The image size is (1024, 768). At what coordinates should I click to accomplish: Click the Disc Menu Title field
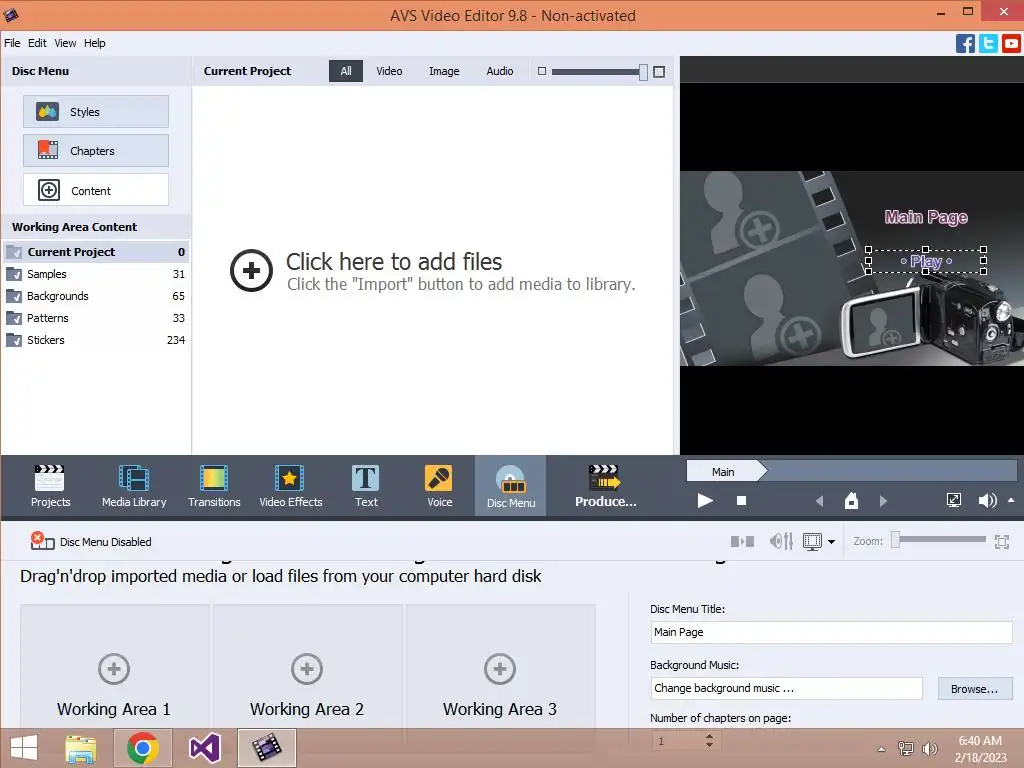coord(831,632)
